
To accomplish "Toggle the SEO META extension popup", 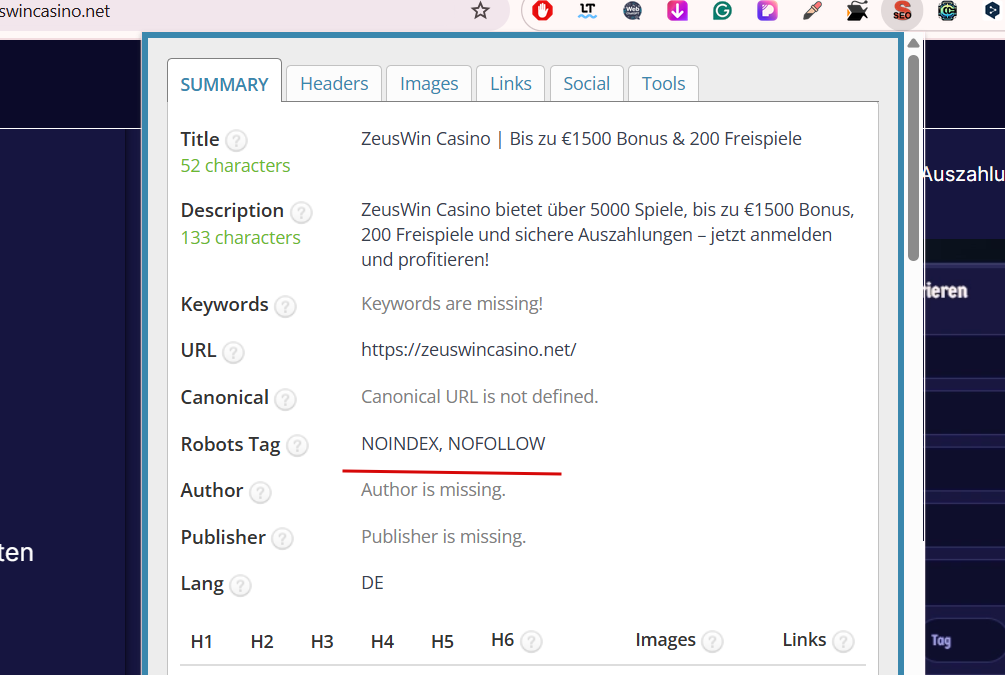I will coord(902,12).
